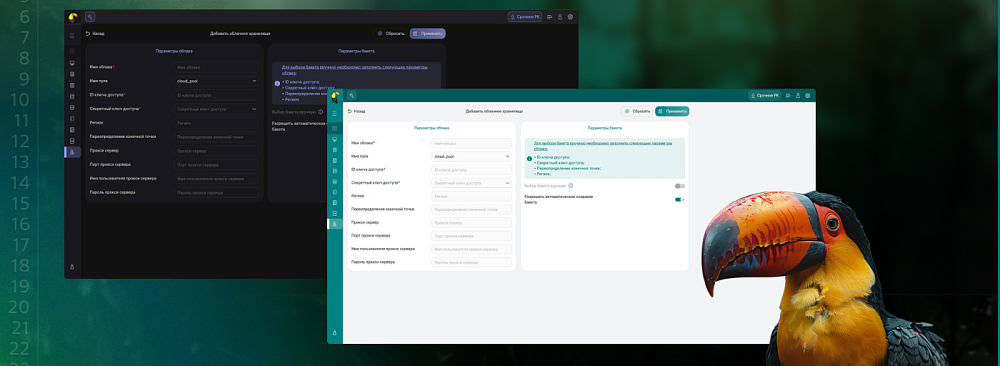Image resolution: width=1000 pixels, height=366 pixels.
Task: Click the bottom sidebar icon in the dark window
Action: (72, 267)
